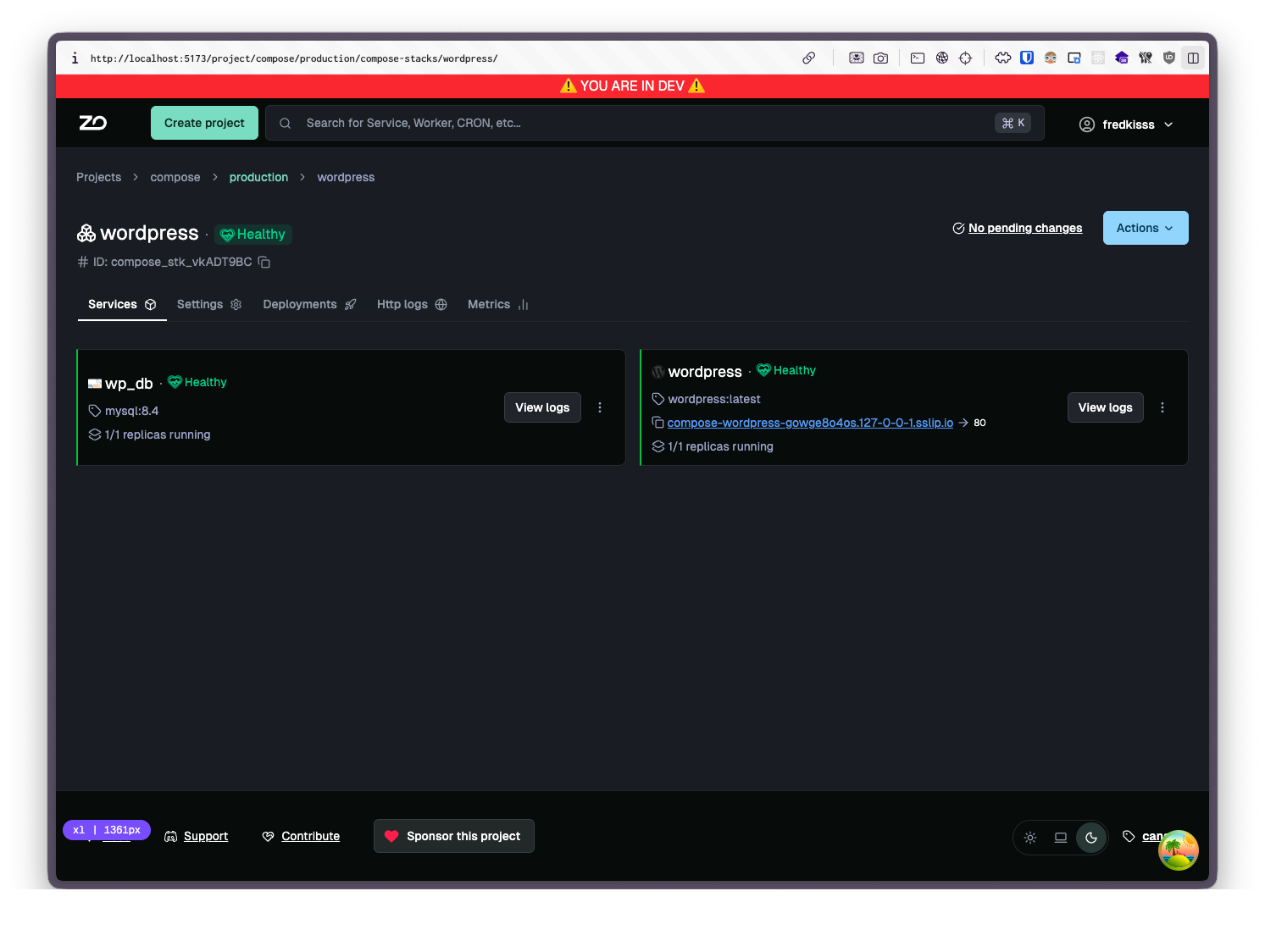Image resolution: width=1265 pixels, height=952 pixels.
Task: Toggle the browser sidebar panel icon
Action: [x=1193, y=58]
